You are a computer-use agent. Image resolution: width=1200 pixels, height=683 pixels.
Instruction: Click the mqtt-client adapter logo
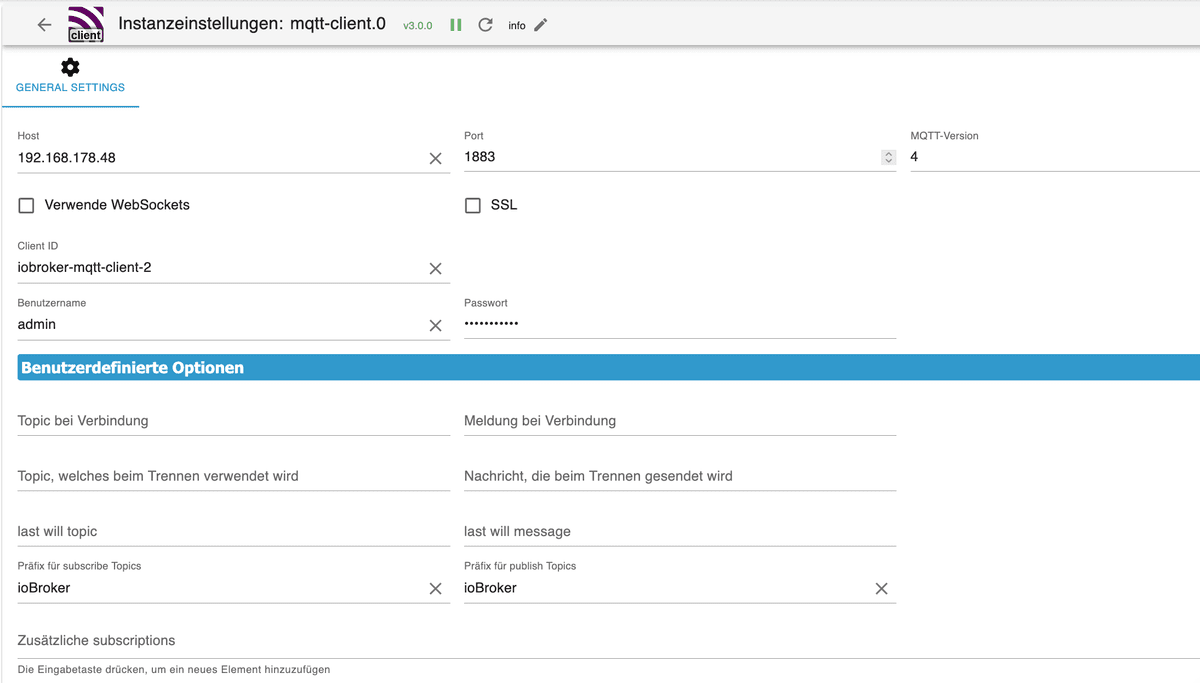pyautogui.click(x=86, y=24)
